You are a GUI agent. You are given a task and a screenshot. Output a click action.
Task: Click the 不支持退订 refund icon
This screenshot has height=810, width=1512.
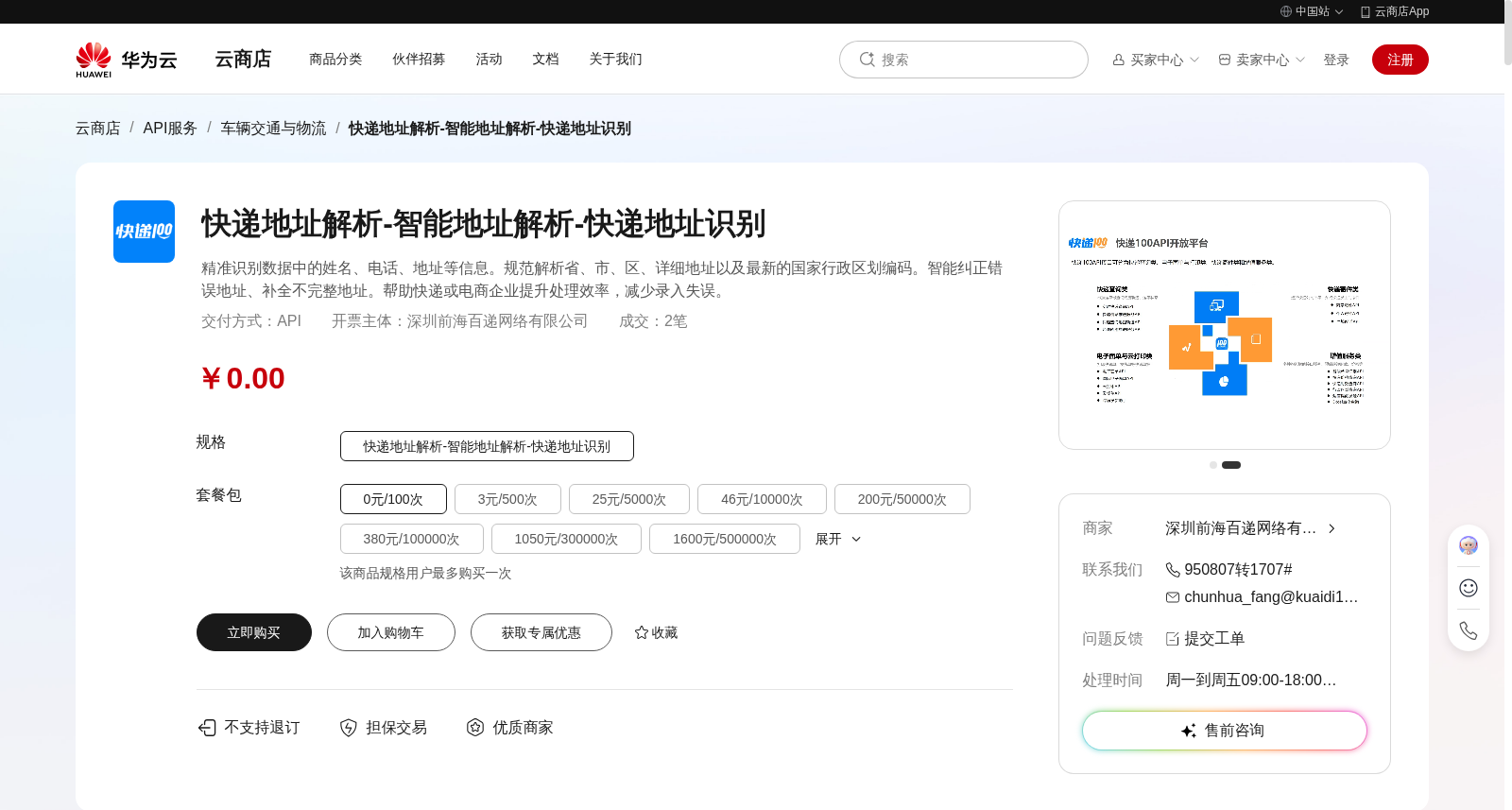(x=207, y=728)
